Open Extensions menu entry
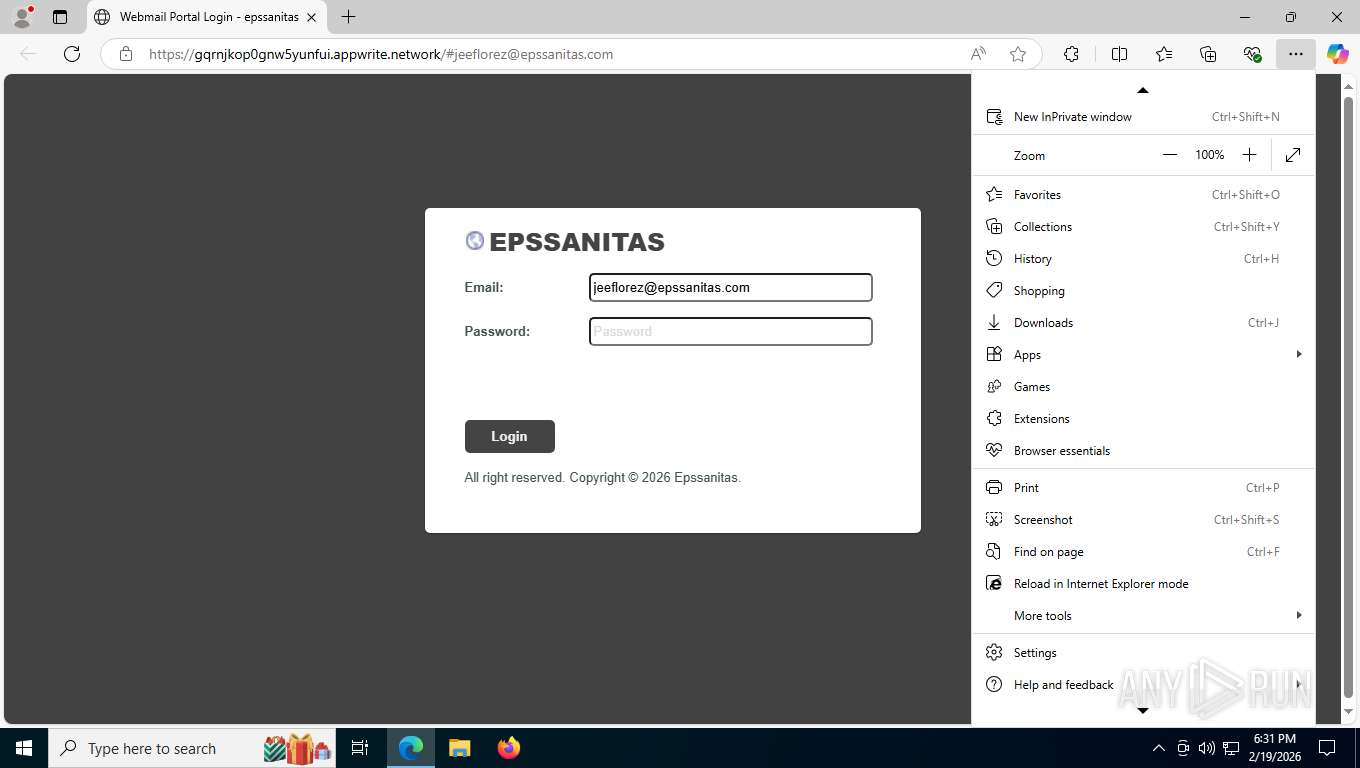The width and height of the screenshot is (1360, 768). 1144,419
